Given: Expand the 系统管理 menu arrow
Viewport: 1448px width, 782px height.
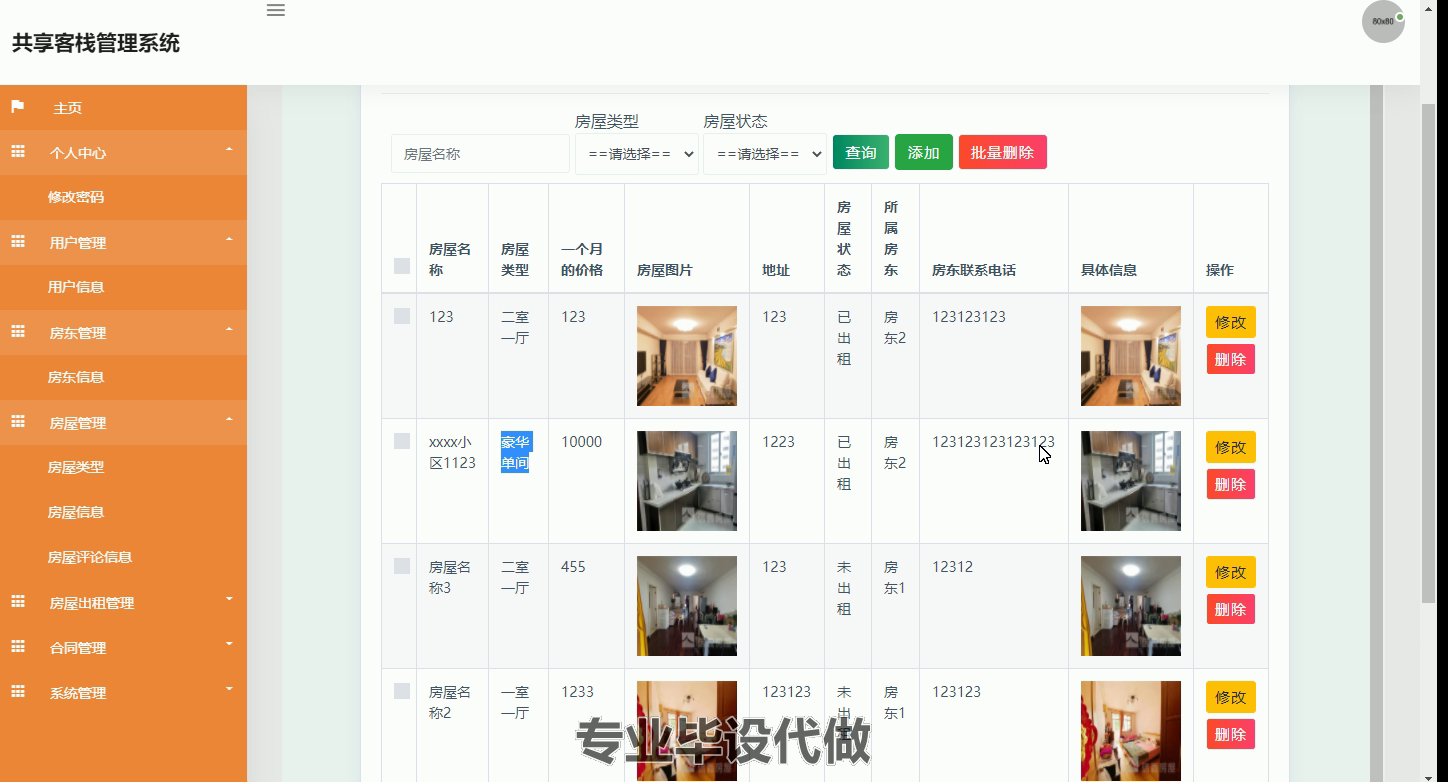Looking at the screenshot, I should point(229,690).
